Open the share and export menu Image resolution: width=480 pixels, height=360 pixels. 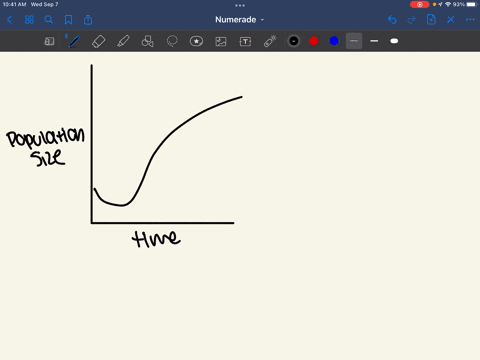point(88,20)
